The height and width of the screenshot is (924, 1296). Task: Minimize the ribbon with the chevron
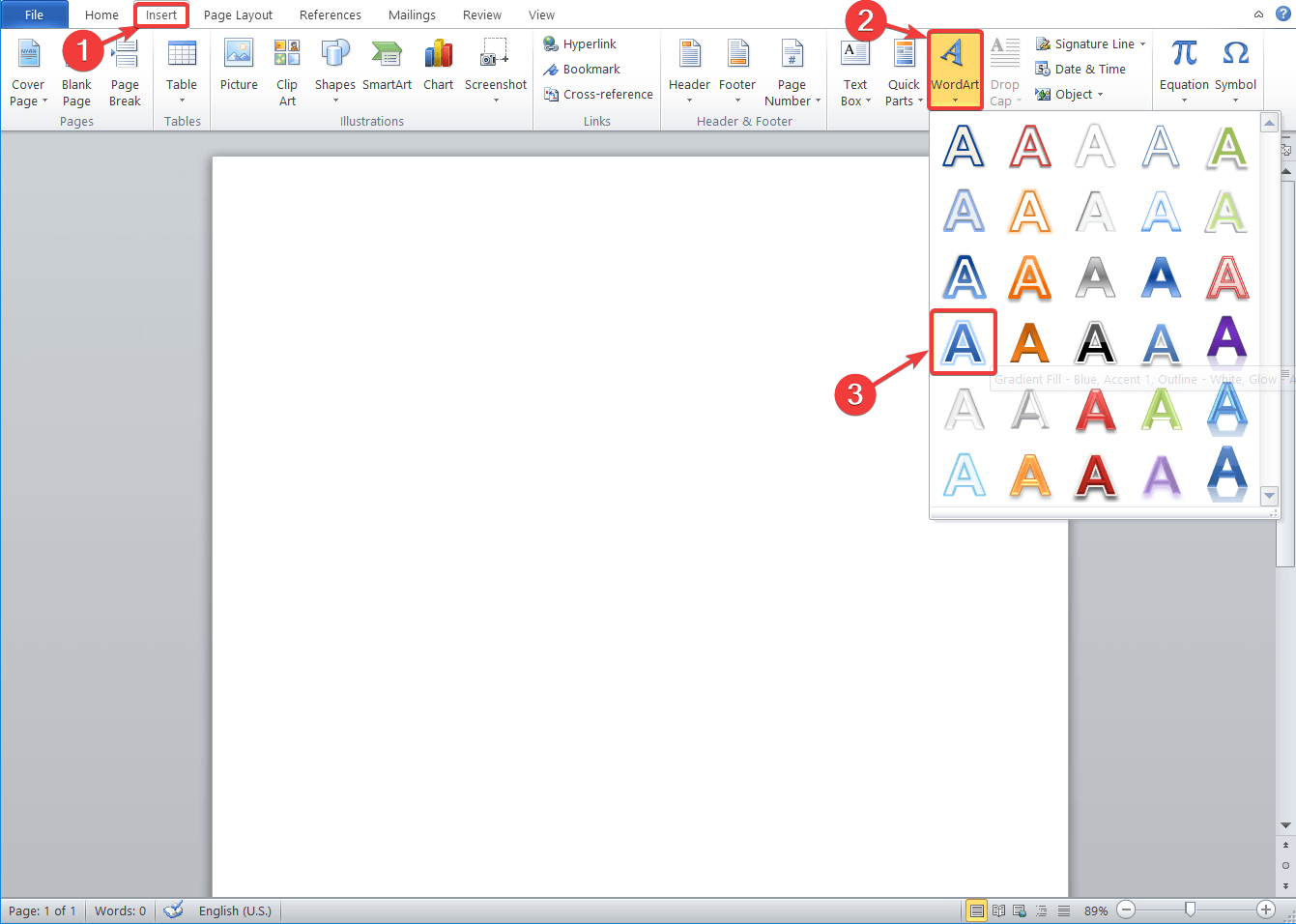(x=1258, y=14)
